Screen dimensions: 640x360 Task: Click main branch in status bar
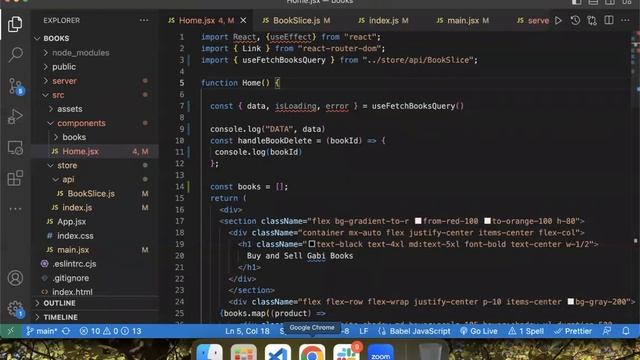click(42, 331)
